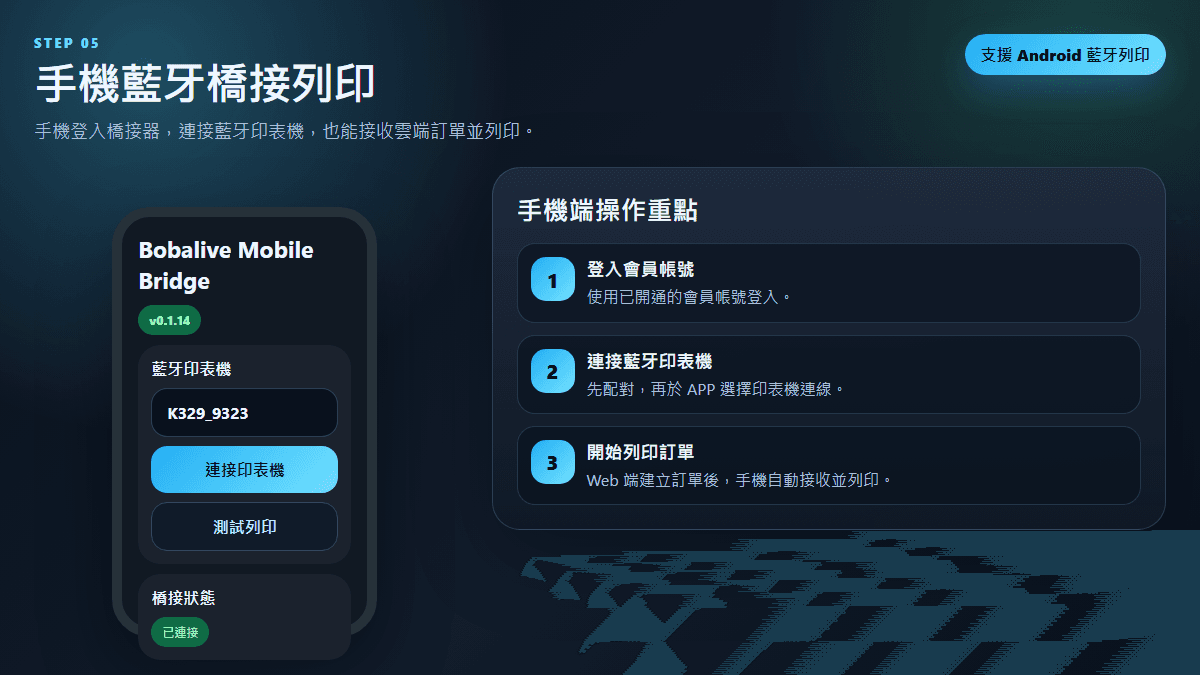Viewport: 1200px width, 675px height.
Task: Click the 藍牙印表機 section label
Action: 191,369
